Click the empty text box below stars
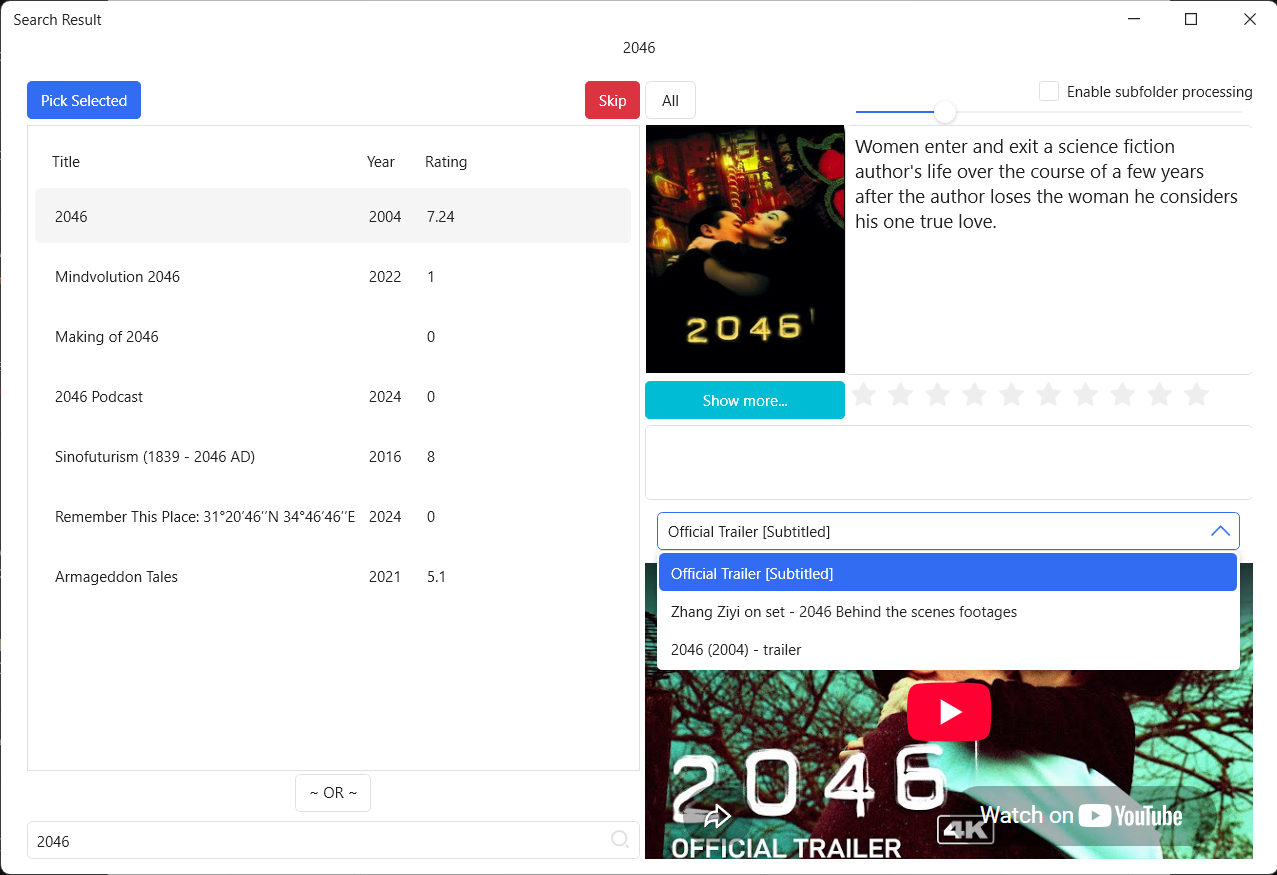Viewport: 1277px width, 875px height. (948, 462)
